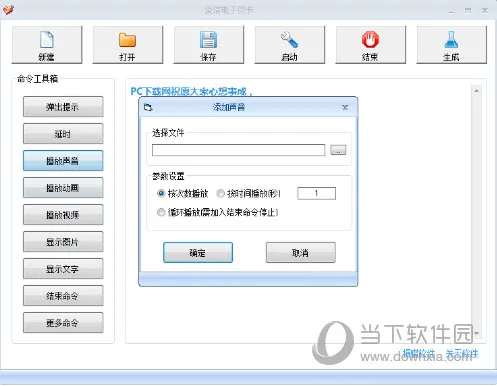Click the 新建 (New) toolbar button
The width and height of the screenshot is (497, 386).
pos(47,45)
